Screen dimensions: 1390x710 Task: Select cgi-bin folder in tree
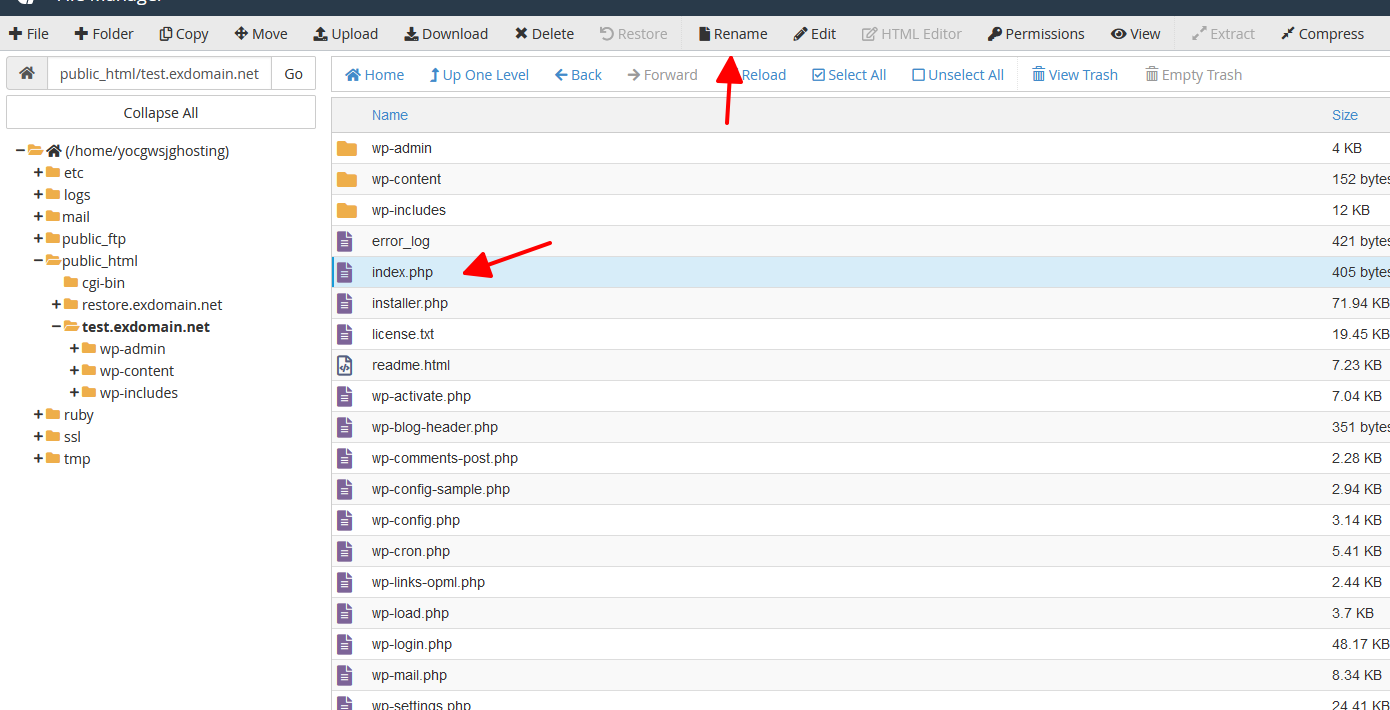[x=103, y=283]
